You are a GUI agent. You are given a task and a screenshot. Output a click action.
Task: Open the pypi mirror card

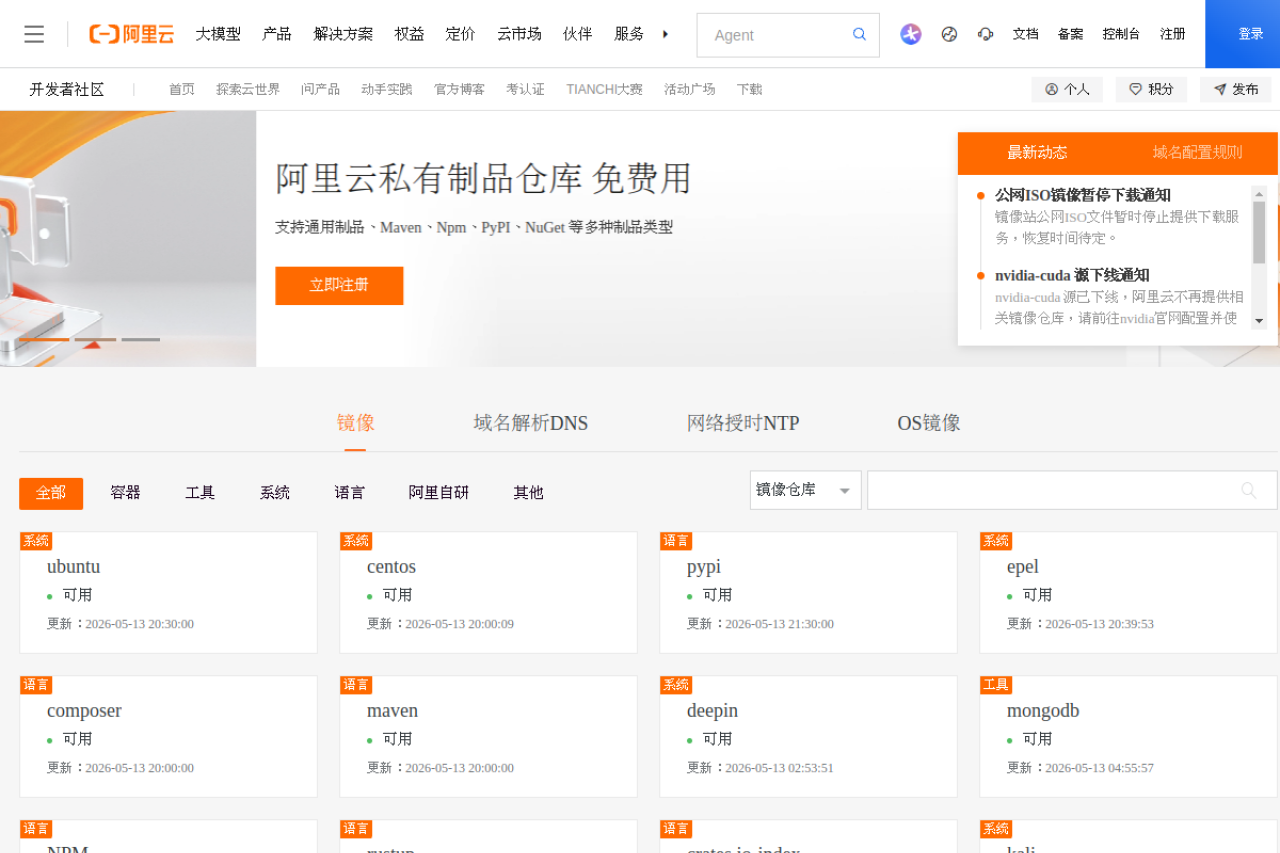808,592
